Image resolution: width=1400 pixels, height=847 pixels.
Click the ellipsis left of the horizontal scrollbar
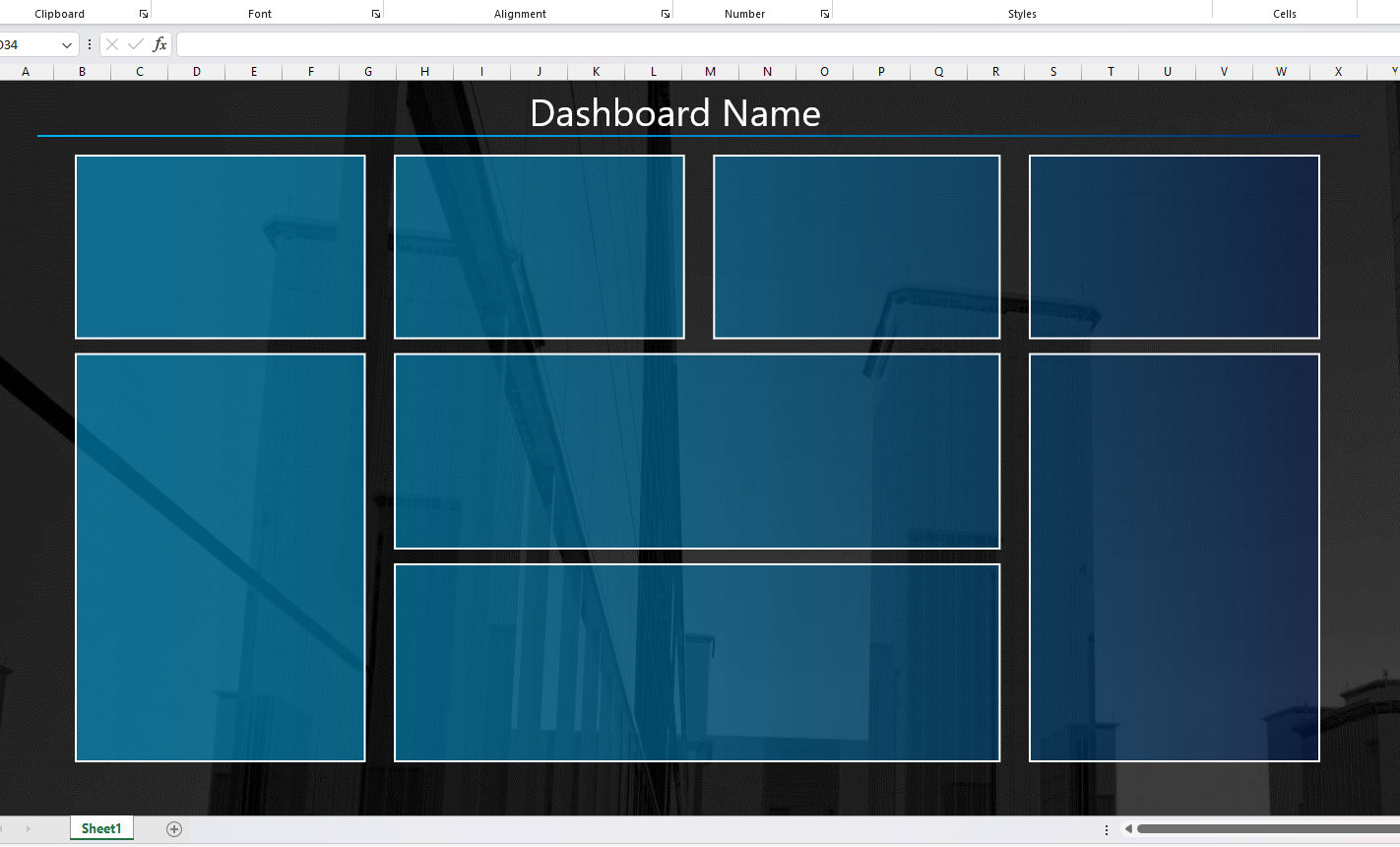click(1107, 829)
